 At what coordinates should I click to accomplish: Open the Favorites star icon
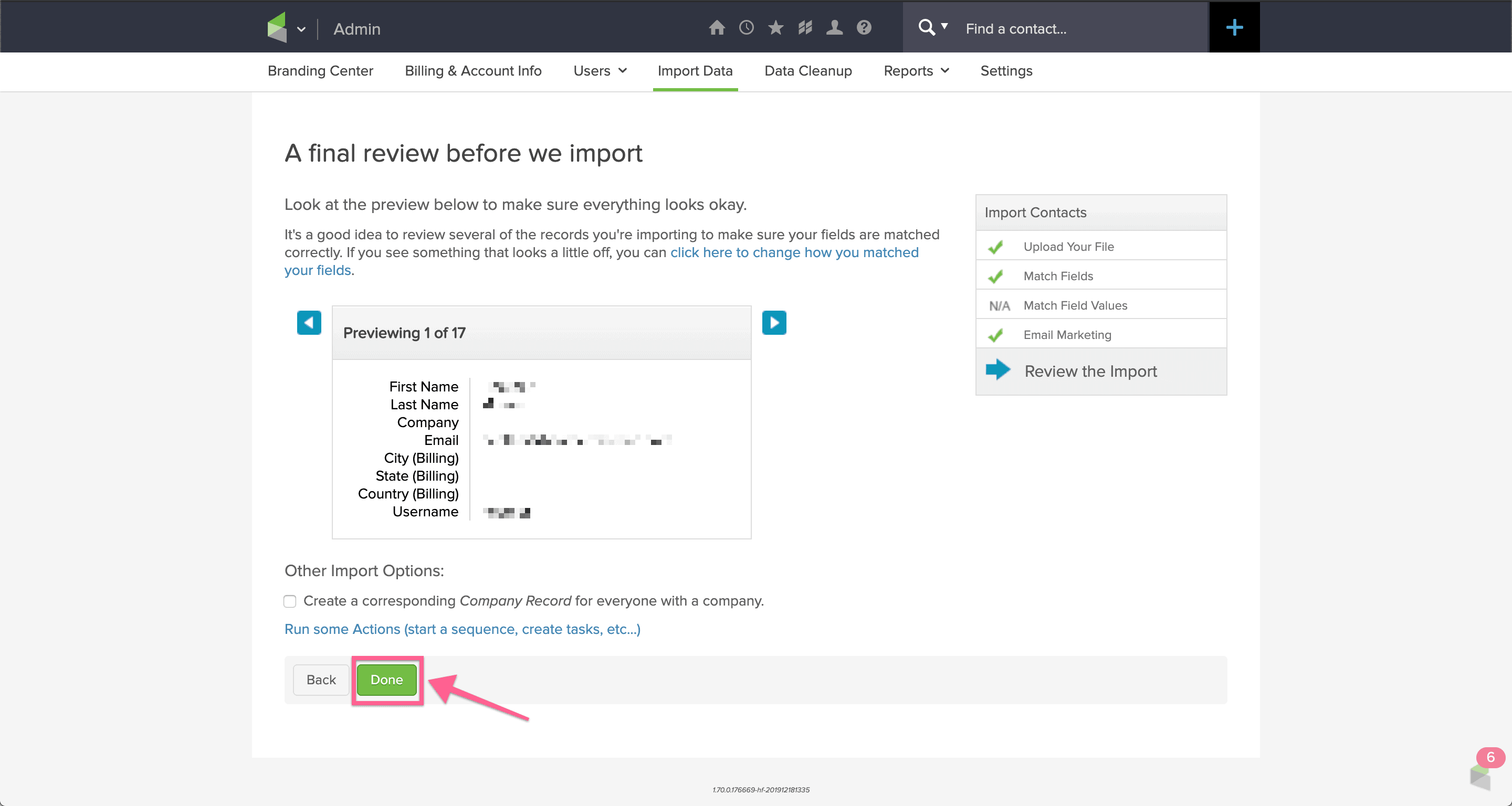775,28
